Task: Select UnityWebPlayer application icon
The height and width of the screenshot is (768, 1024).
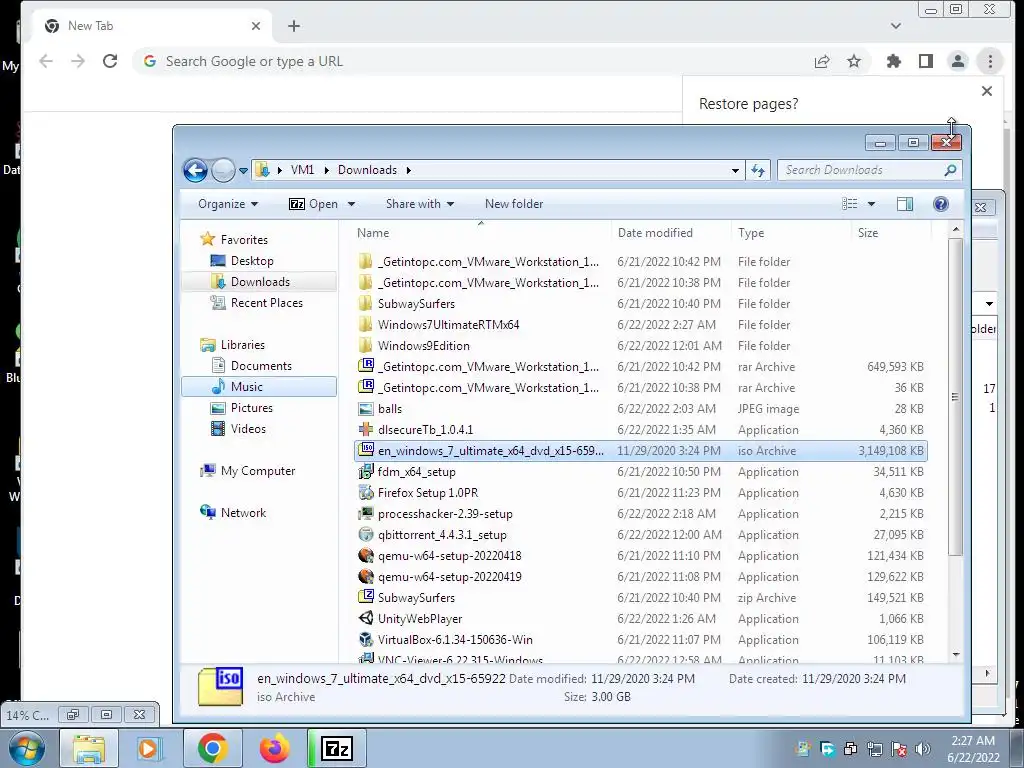Action: (366, 618)
